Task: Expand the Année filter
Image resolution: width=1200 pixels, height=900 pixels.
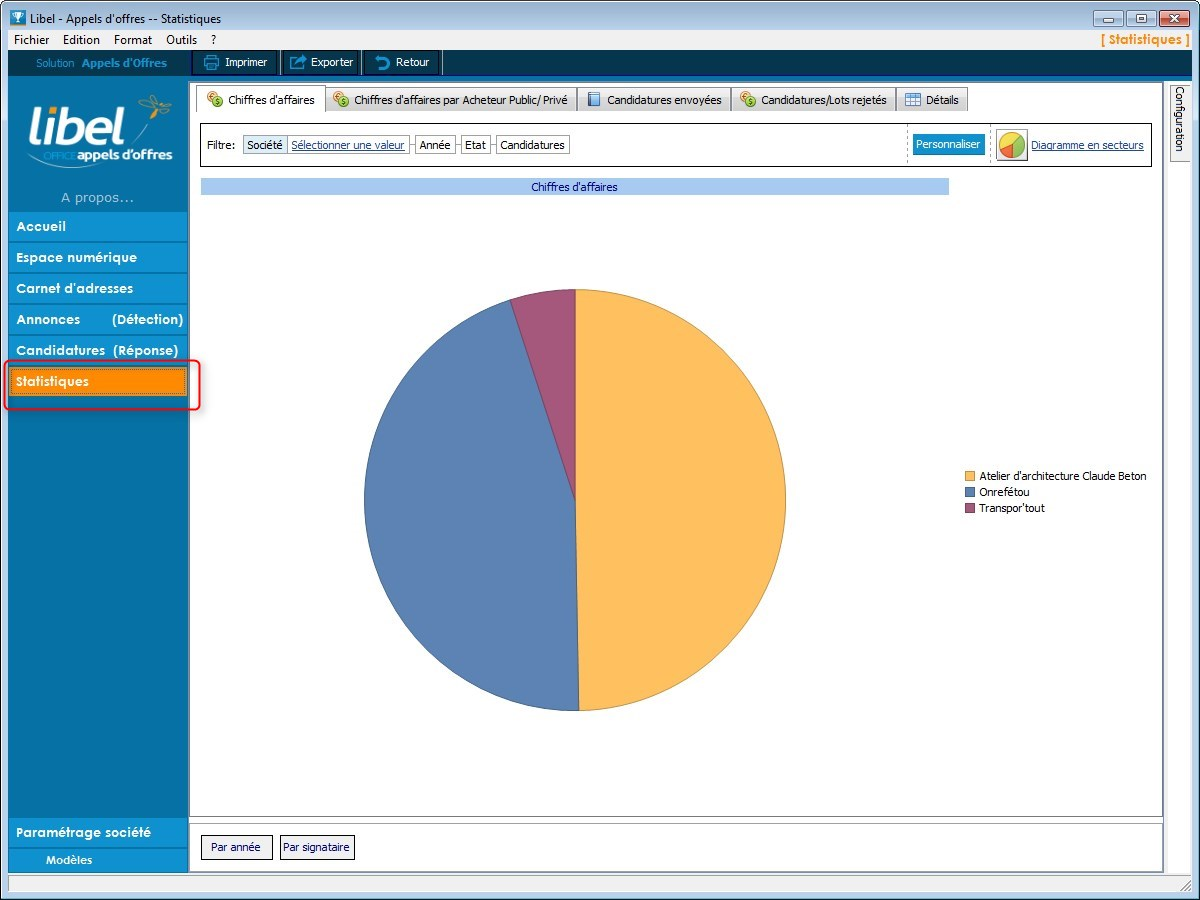Action: [435, 145]
